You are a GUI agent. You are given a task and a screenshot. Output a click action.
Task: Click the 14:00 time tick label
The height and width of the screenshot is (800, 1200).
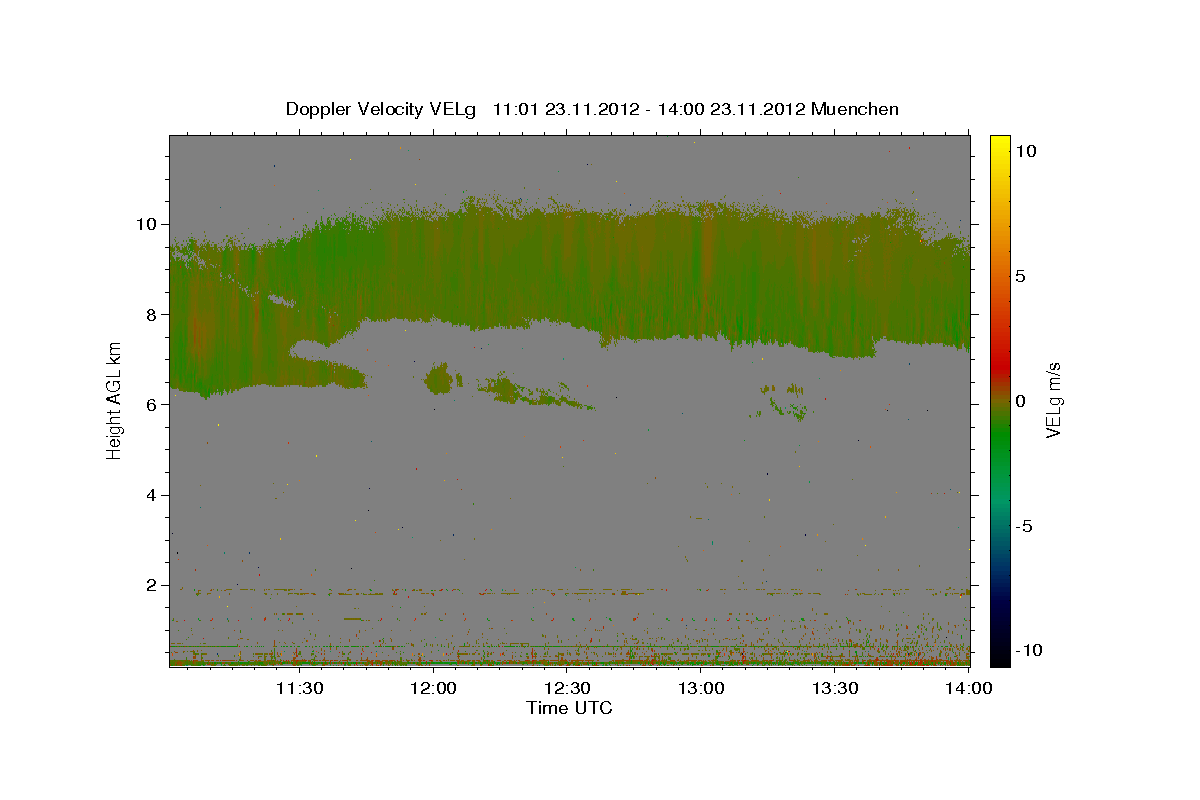tap(969, 689)
